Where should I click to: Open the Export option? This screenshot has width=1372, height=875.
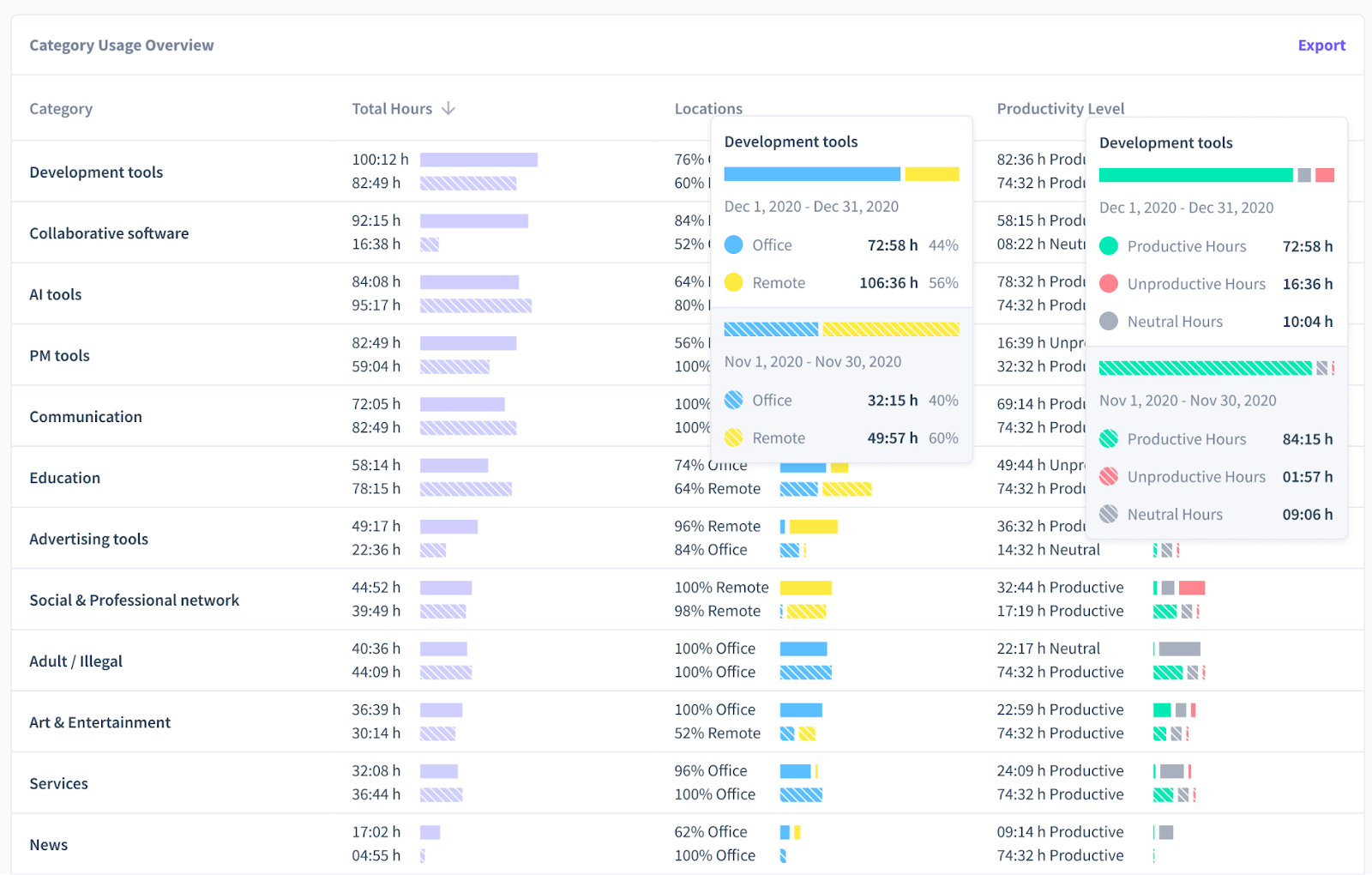point(1321,45)
